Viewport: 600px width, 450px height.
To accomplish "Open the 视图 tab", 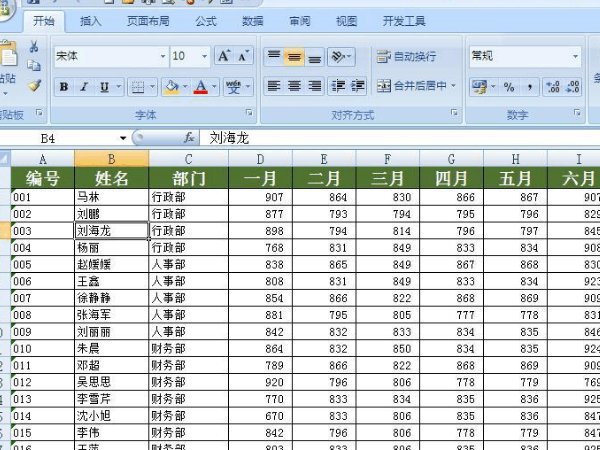I will pyautogui.click(x=346, y=21).
